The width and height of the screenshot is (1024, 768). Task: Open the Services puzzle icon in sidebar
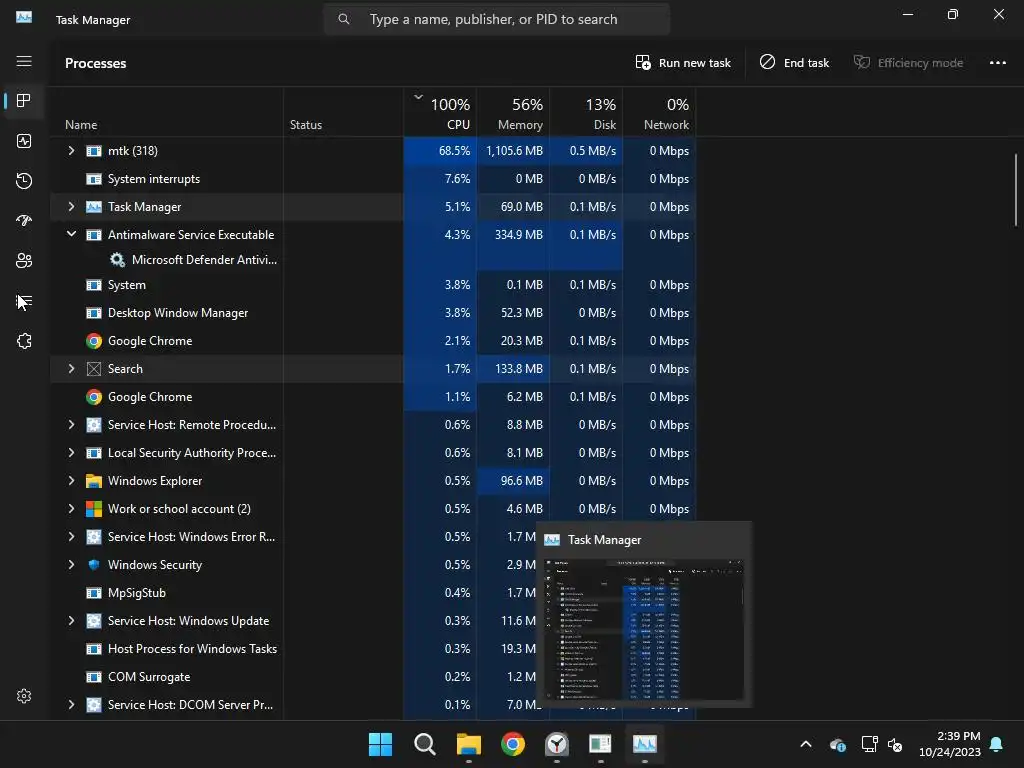[x=24, y=341]
